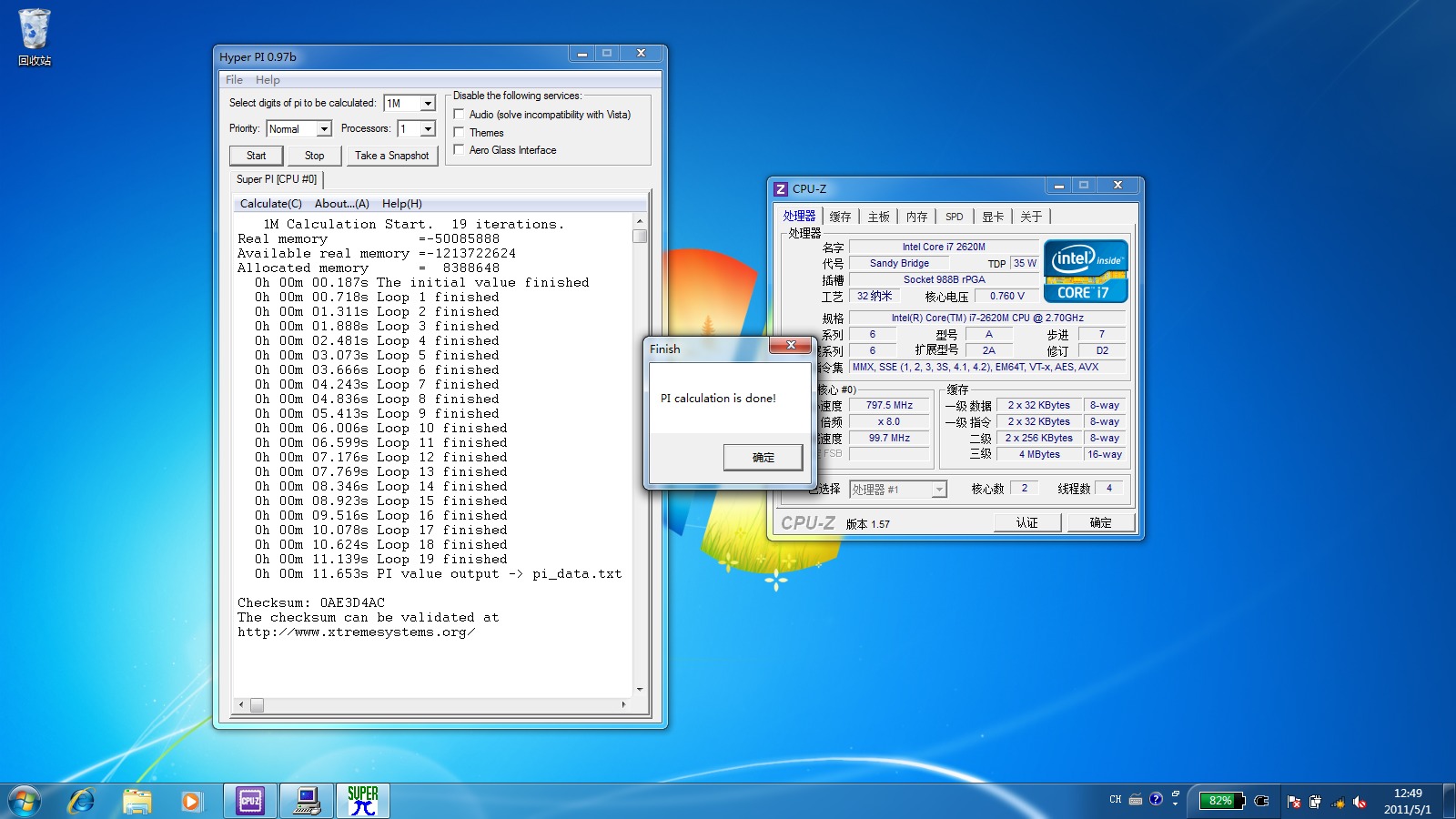Click the horizontal scrollbar left arrow
1456x819 pixels.
click(241, 704)
